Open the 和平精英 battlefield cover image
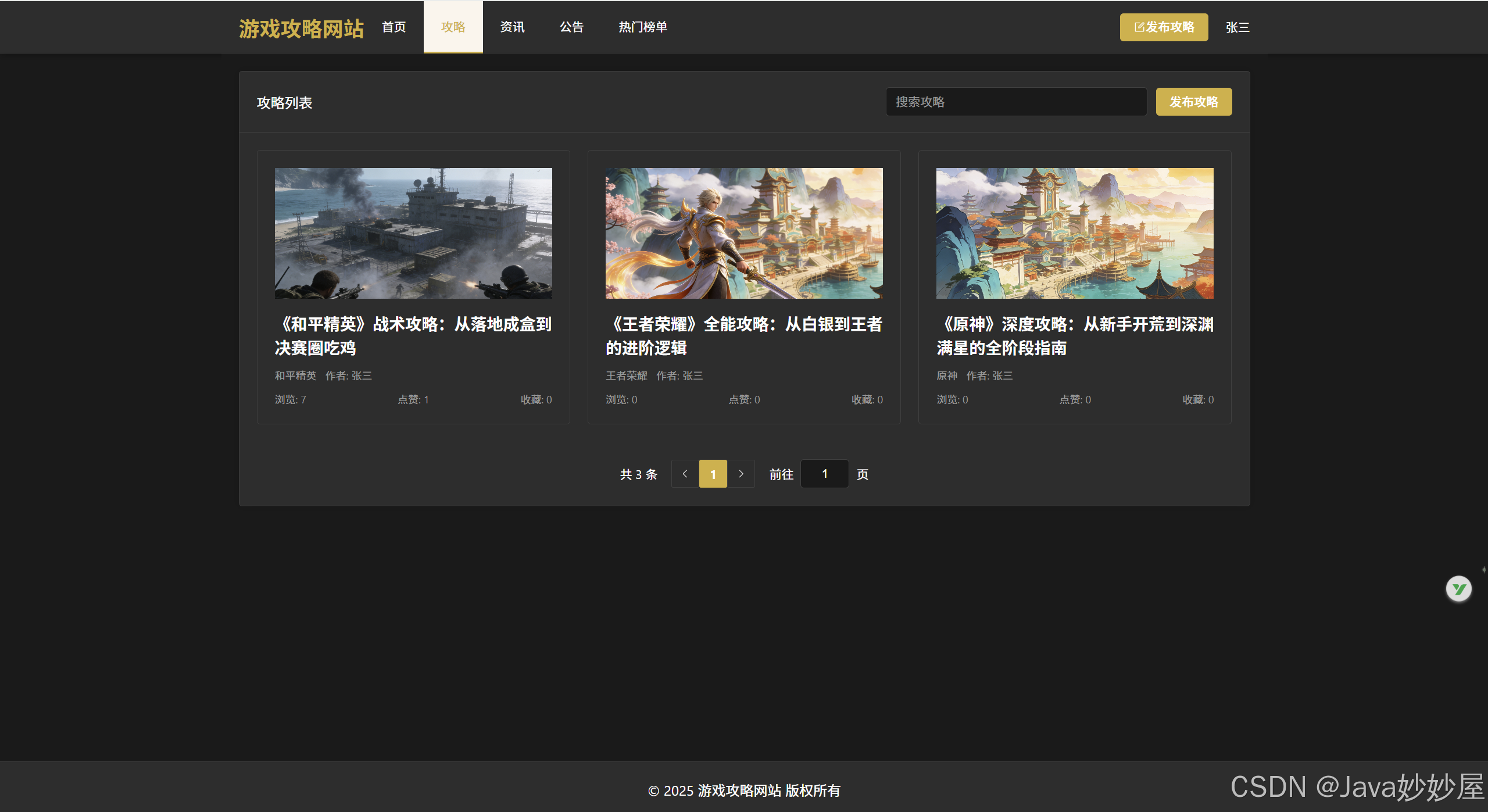 click(x=413, y=233)
